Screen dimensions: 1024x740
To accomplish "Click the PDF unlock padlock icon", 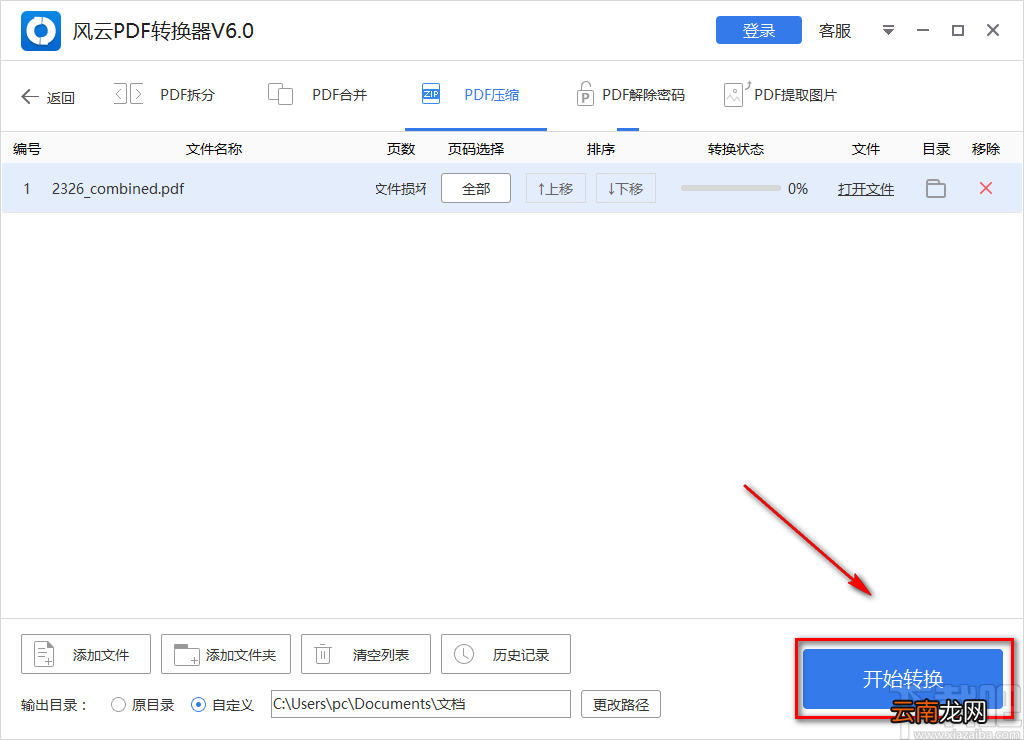I will tap(584, 93).
